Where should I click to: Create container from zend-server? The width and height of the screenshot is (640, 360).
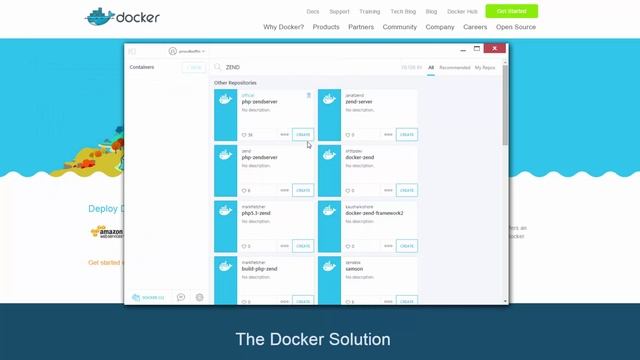point(407,134)
